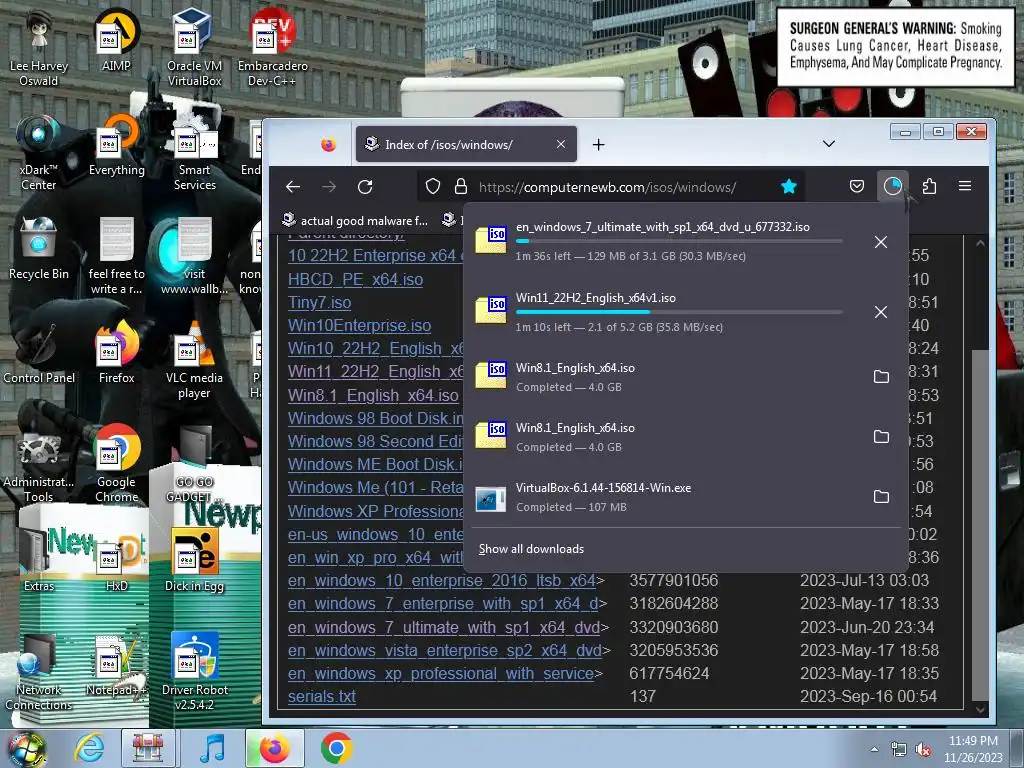Go back using the Firefox back arrow

point(293,187)
